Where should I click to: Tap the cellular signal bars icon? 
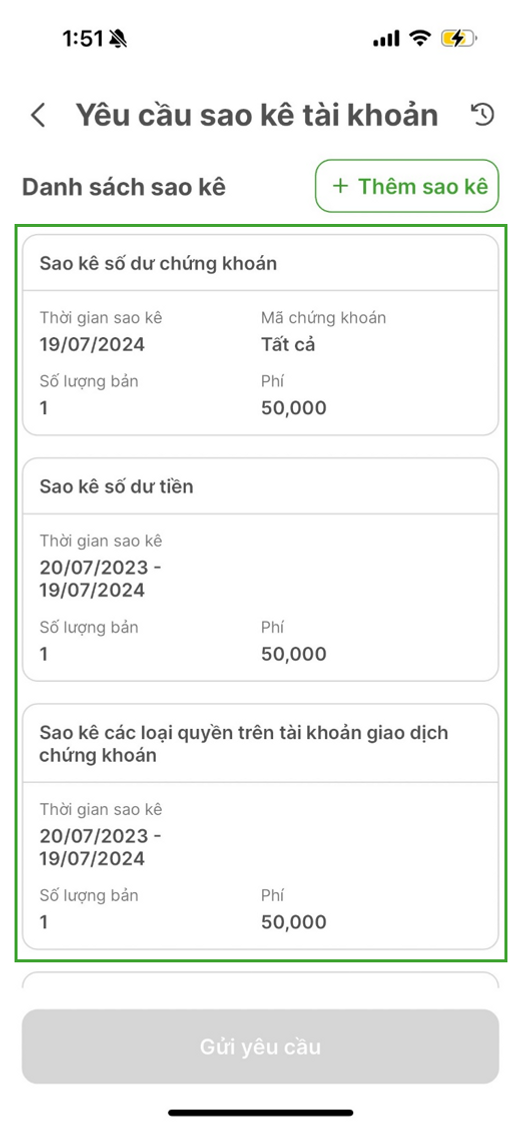386,39
